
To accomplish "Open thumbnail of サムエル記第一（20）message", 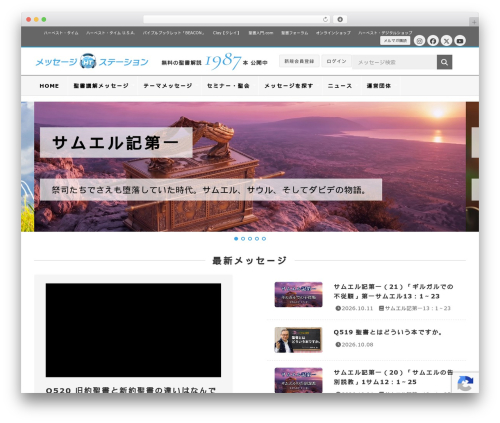I will 298,380.
